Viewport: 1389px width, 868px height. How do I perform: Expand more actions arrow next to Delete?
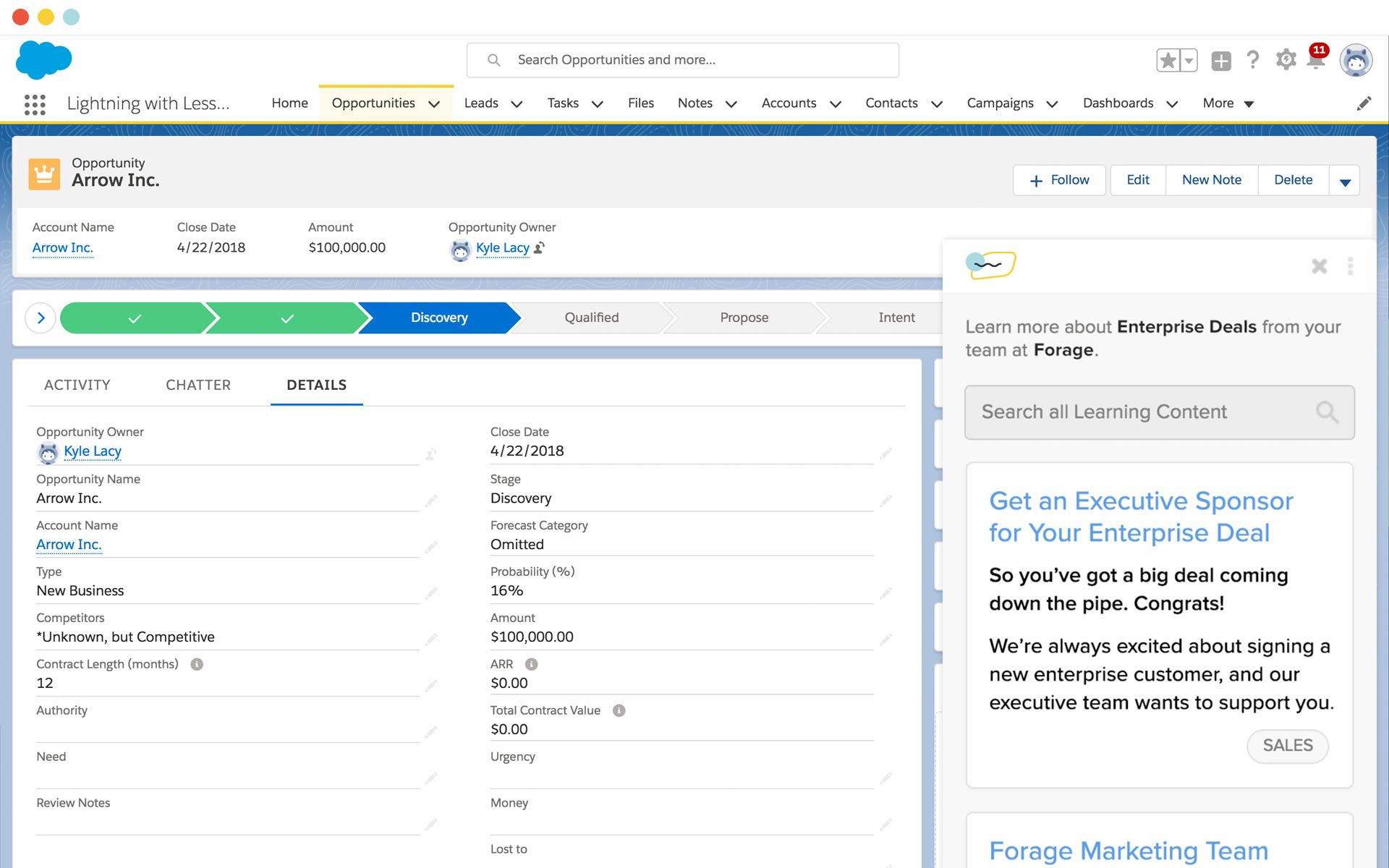click(x=1345, y=181)
